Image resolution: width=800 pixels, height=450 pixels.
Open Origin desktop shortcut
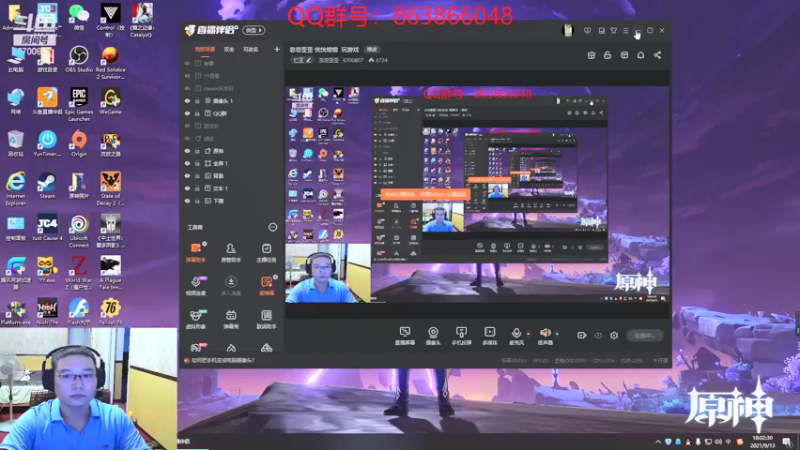tap(79, 143)
